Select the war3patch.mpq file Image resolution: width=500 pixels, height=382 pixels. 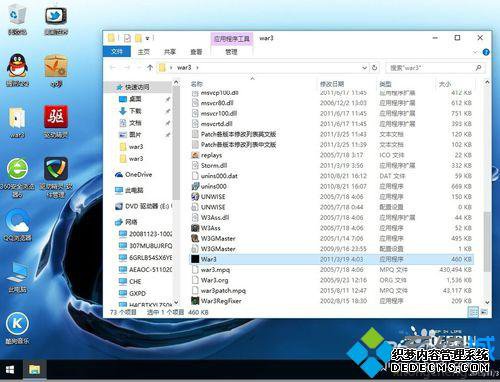(x=331, y=290)
